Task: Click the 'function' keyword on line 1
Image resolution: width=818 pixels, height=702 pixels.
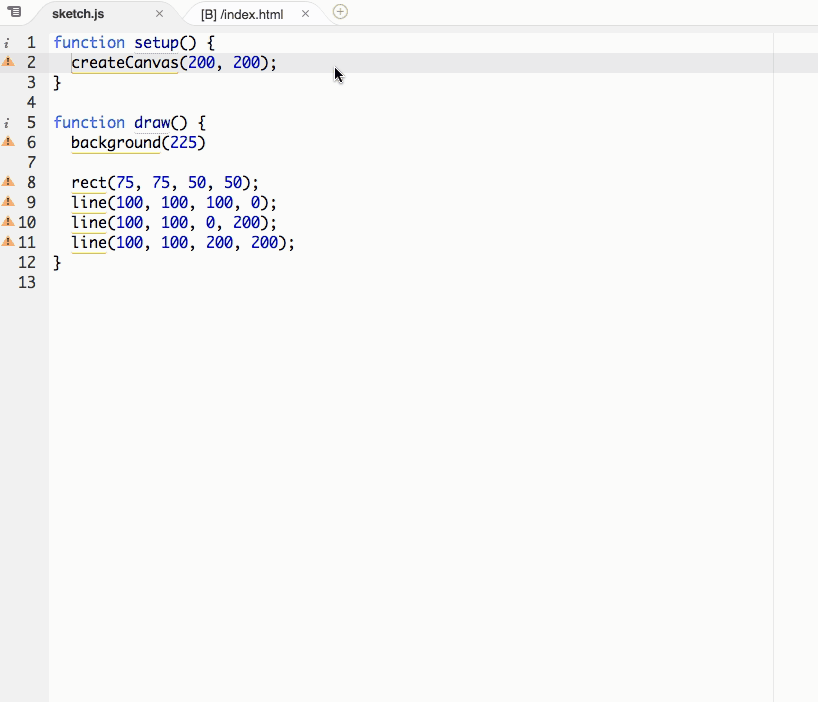Action: point(89,42)
